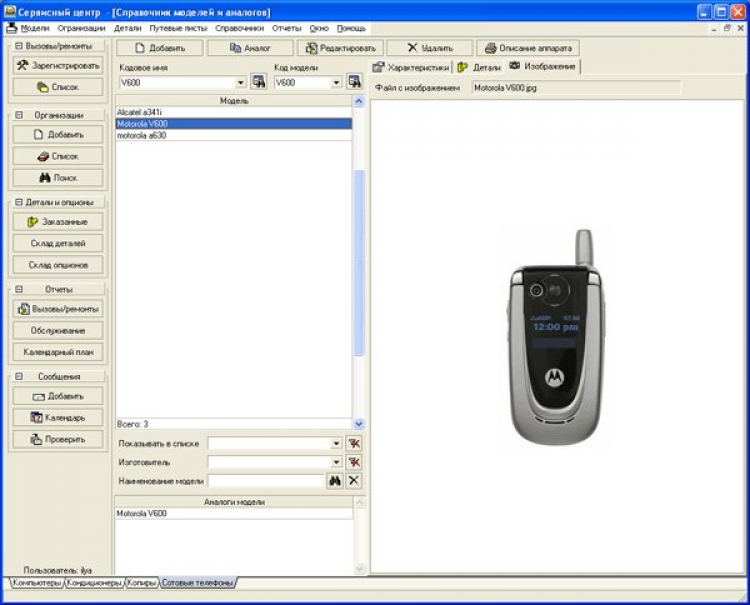Switch to Компьютеры bottom tab
This screenshot has width=750, height=605.
tap(37, 583)
